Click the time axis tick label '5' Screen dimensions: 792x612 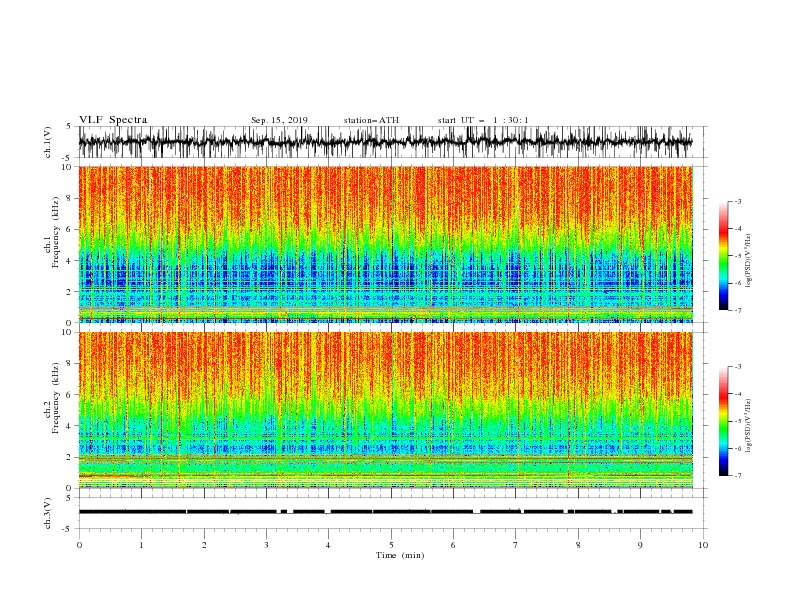[x=391, y=545]
